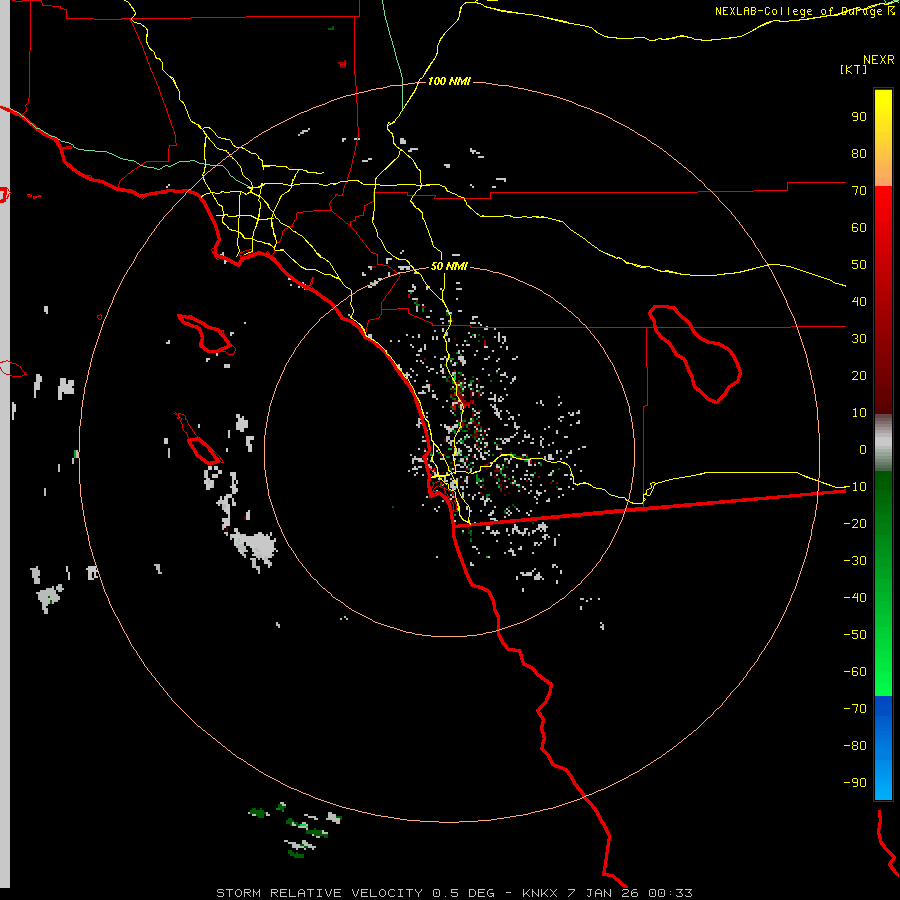Select the gray zero band of color bar
900x900 pixels.
point(883,443)
